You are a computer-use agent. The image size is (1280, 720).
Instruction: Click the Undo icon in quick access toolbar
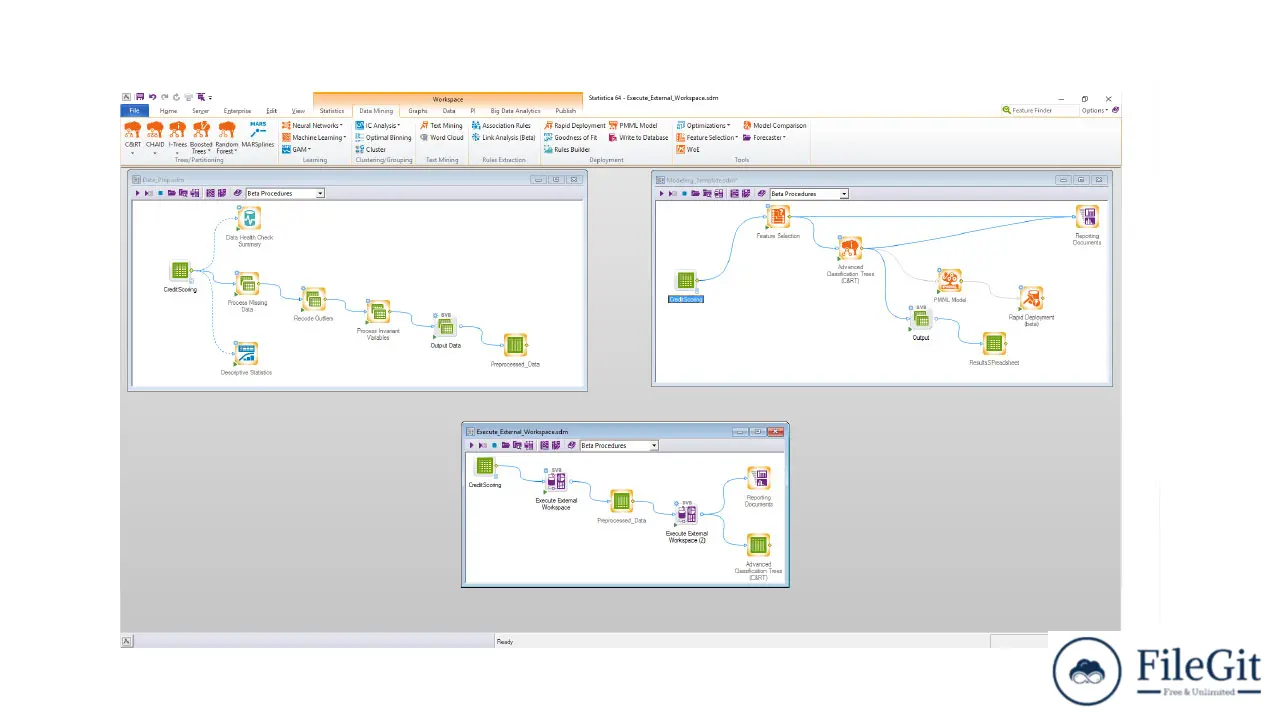[153, 97]
